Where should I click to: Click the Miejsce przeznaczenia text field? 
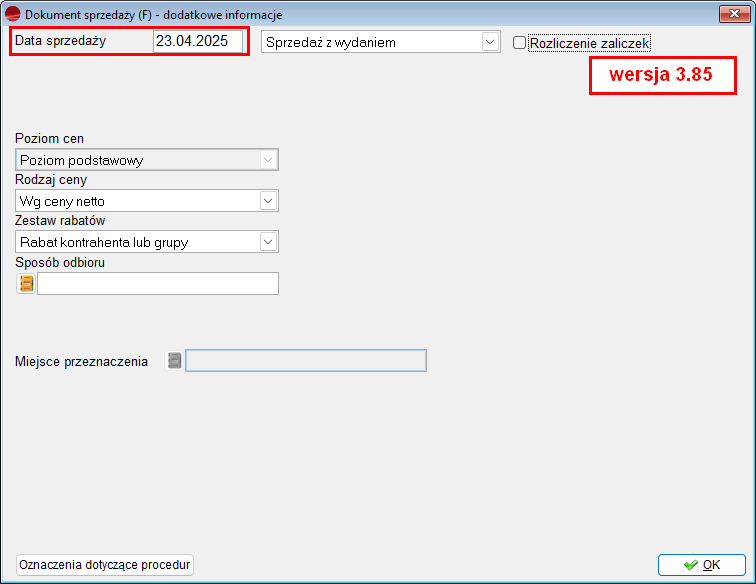[x=306, y=361]
